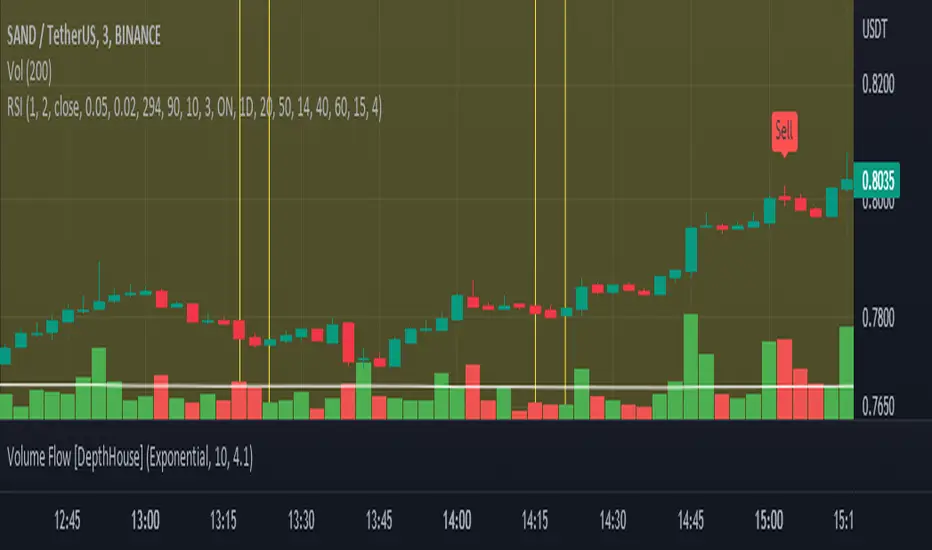932x550 pixels.
Task: Click the 12:45 time axis label
Action: pyautogui.click(x=67, y=520)
